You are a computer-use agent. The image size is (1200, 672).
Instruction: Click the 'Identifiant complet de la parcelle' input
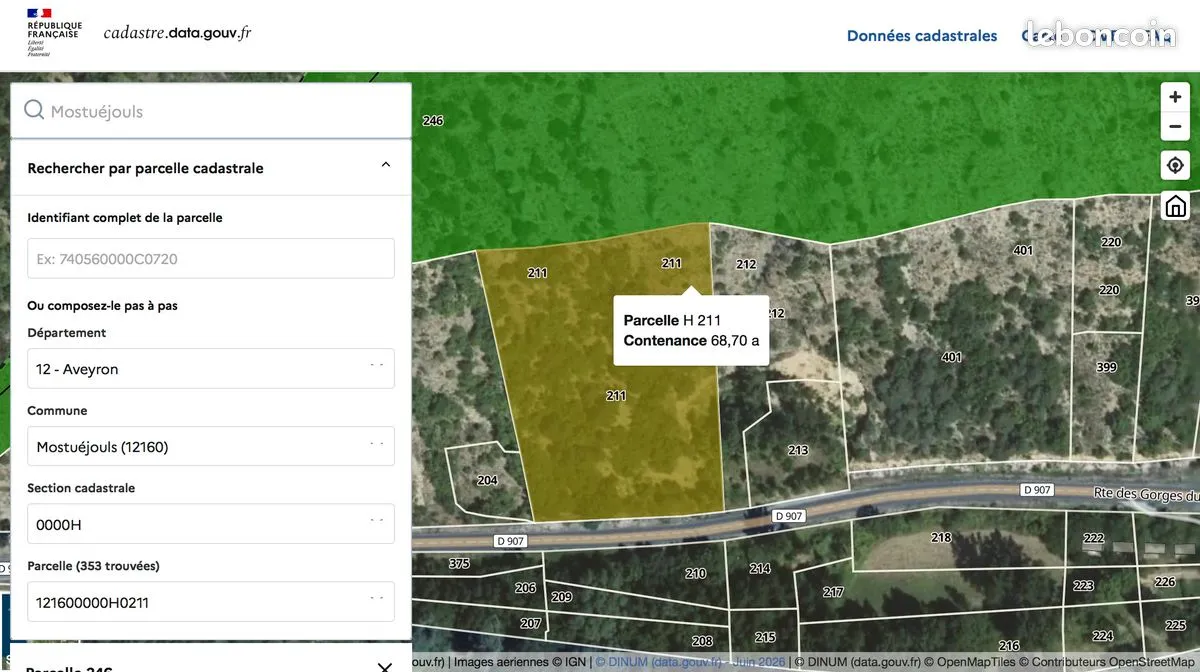(x=211, y=258)
